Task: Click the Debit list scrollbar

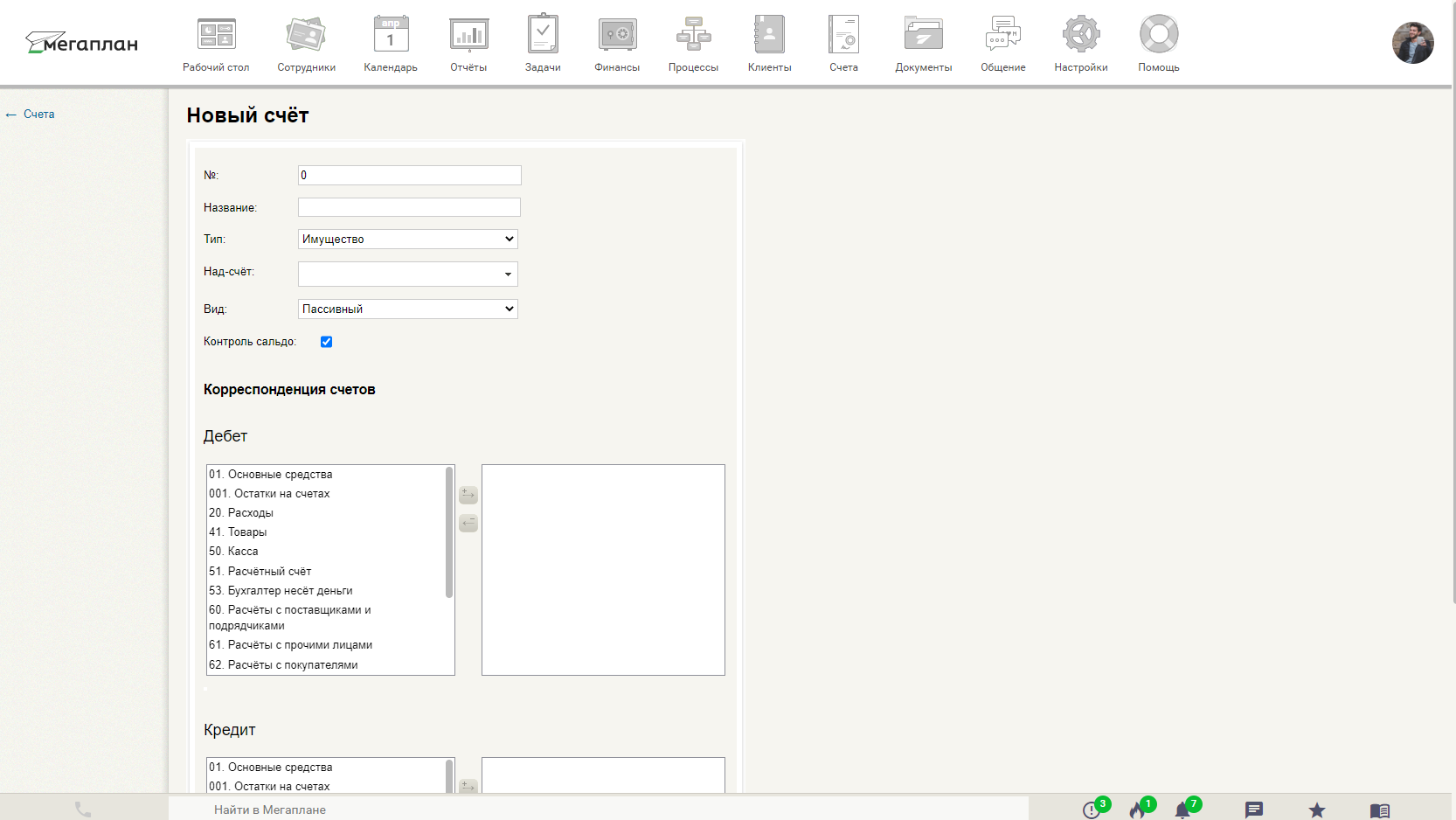Action: (449, 533)
